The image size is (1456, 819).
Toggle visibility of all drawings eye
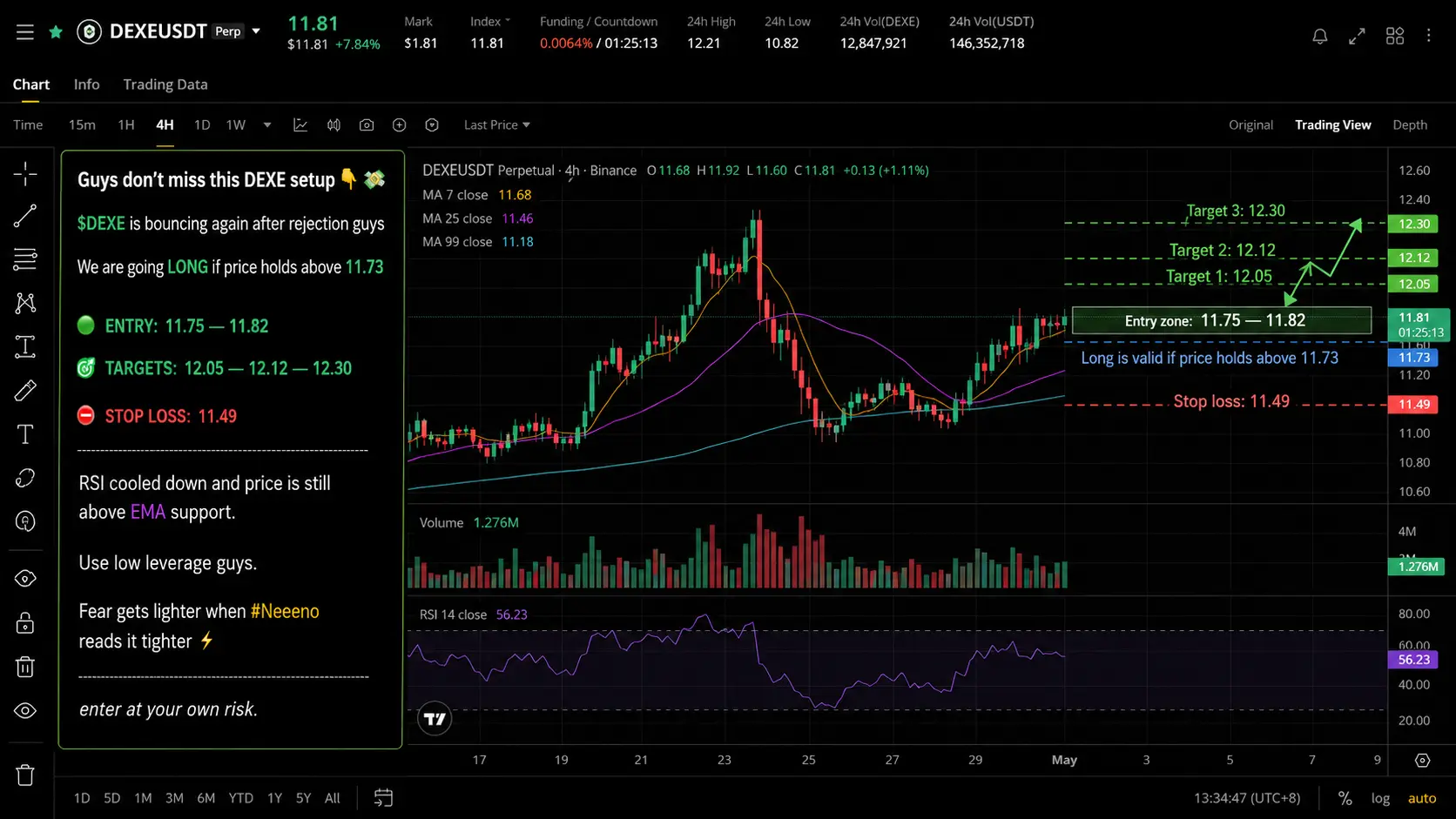tap(25, 711)
